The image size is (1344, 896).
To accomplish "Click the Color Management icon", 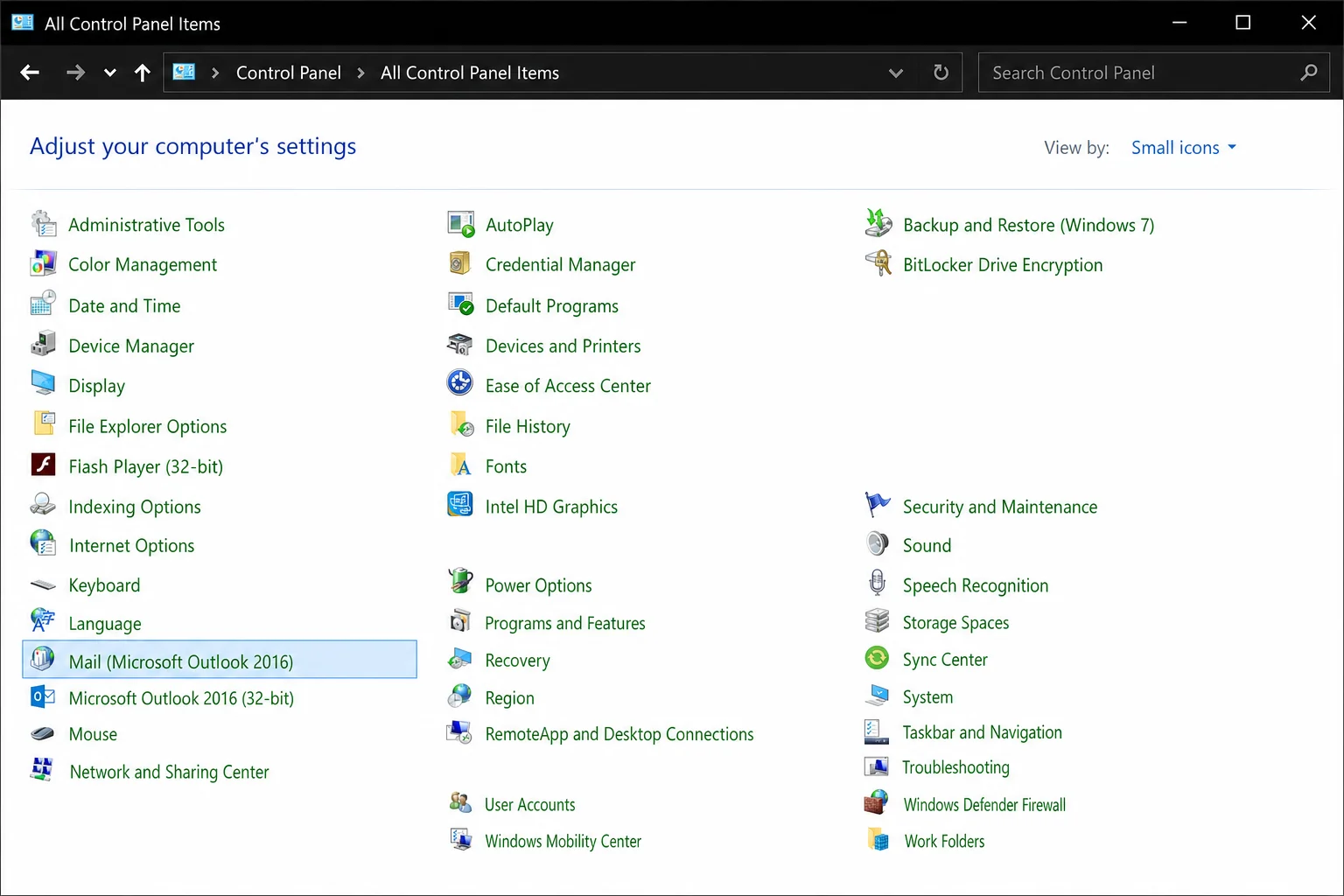I will (43, 263).
